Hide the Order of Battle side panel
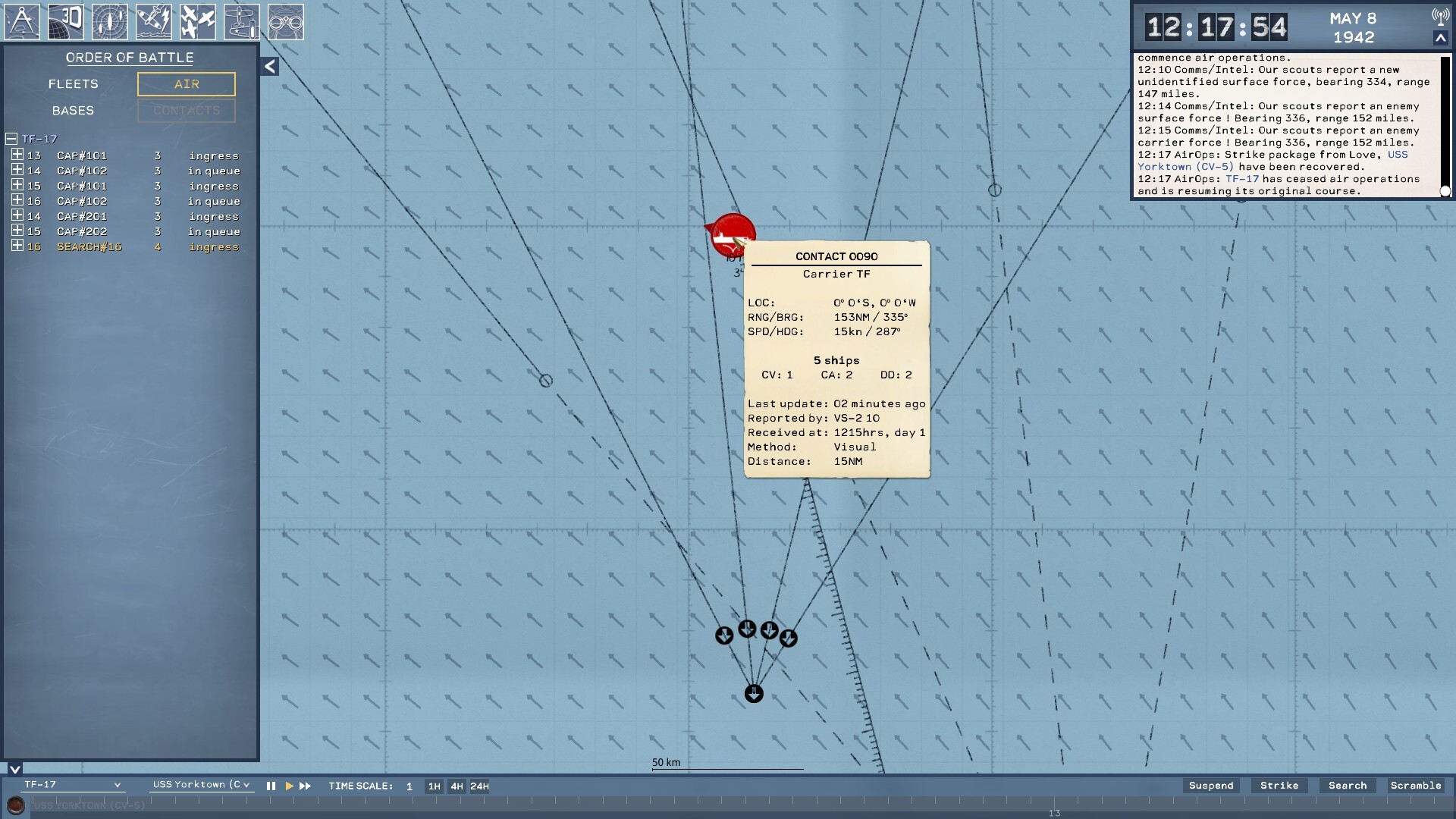1456x819 pixels. point(270,66)
